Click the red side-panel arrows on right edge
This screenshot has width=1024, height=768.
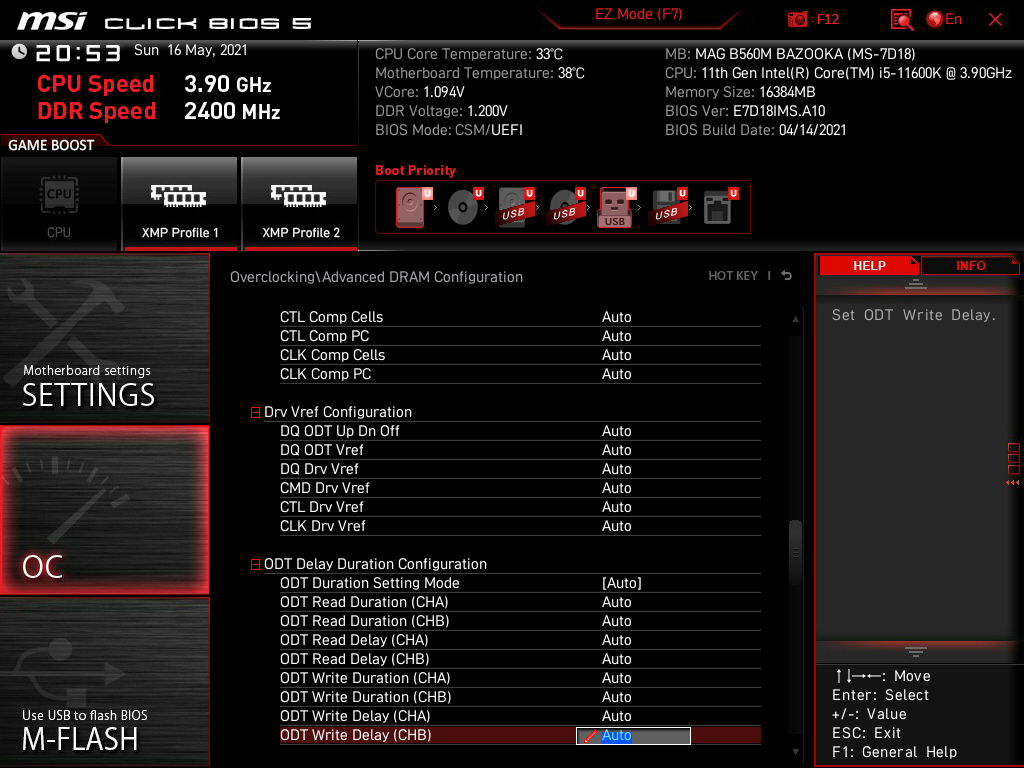(1013, 483)
